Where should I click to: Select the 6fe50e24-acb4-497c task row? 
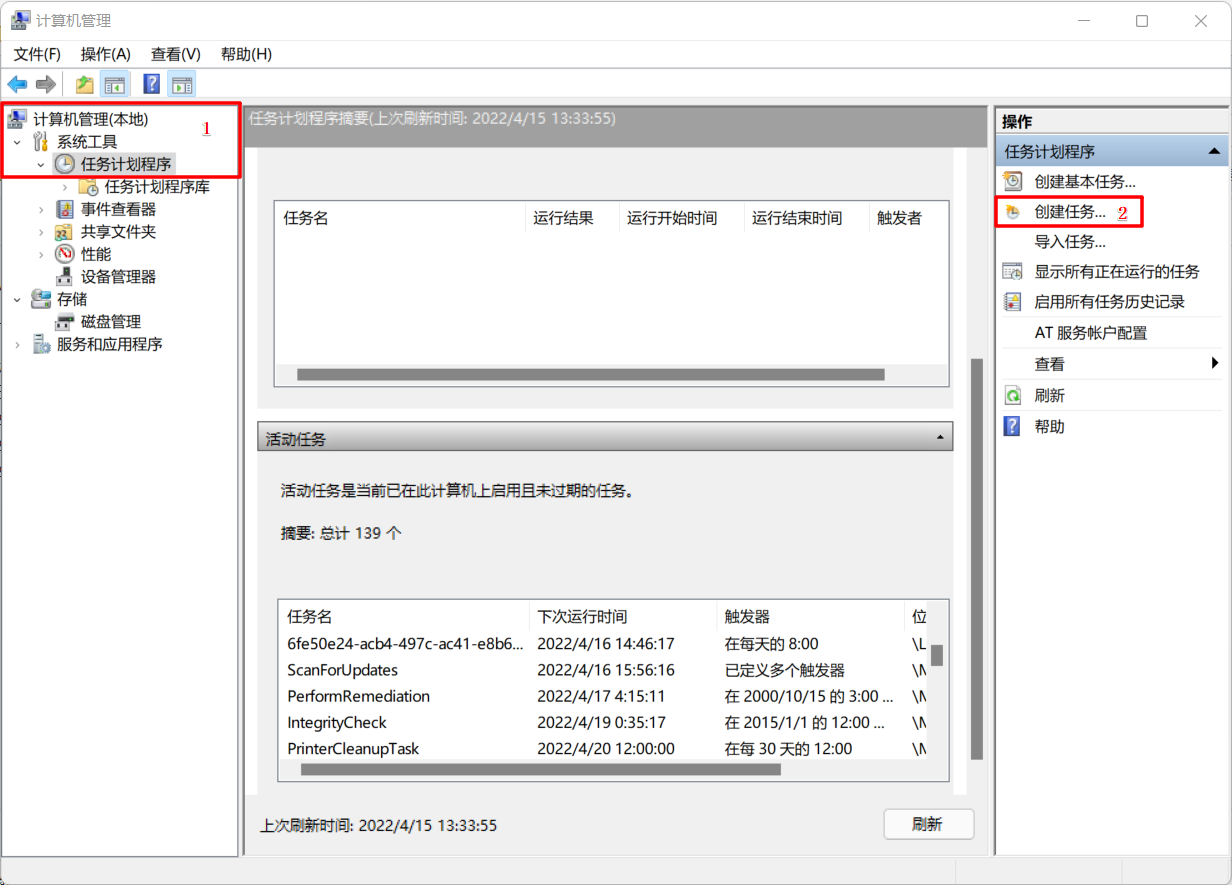pyautogui.click(x=604, y=644)
